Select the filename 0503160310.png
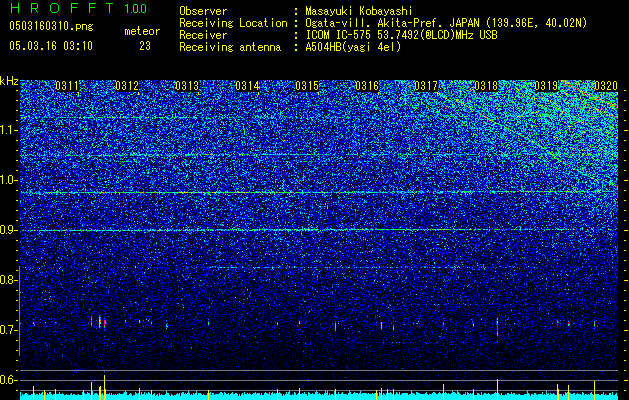This screenshot has height=400, width=629. (x=51, y=26)
